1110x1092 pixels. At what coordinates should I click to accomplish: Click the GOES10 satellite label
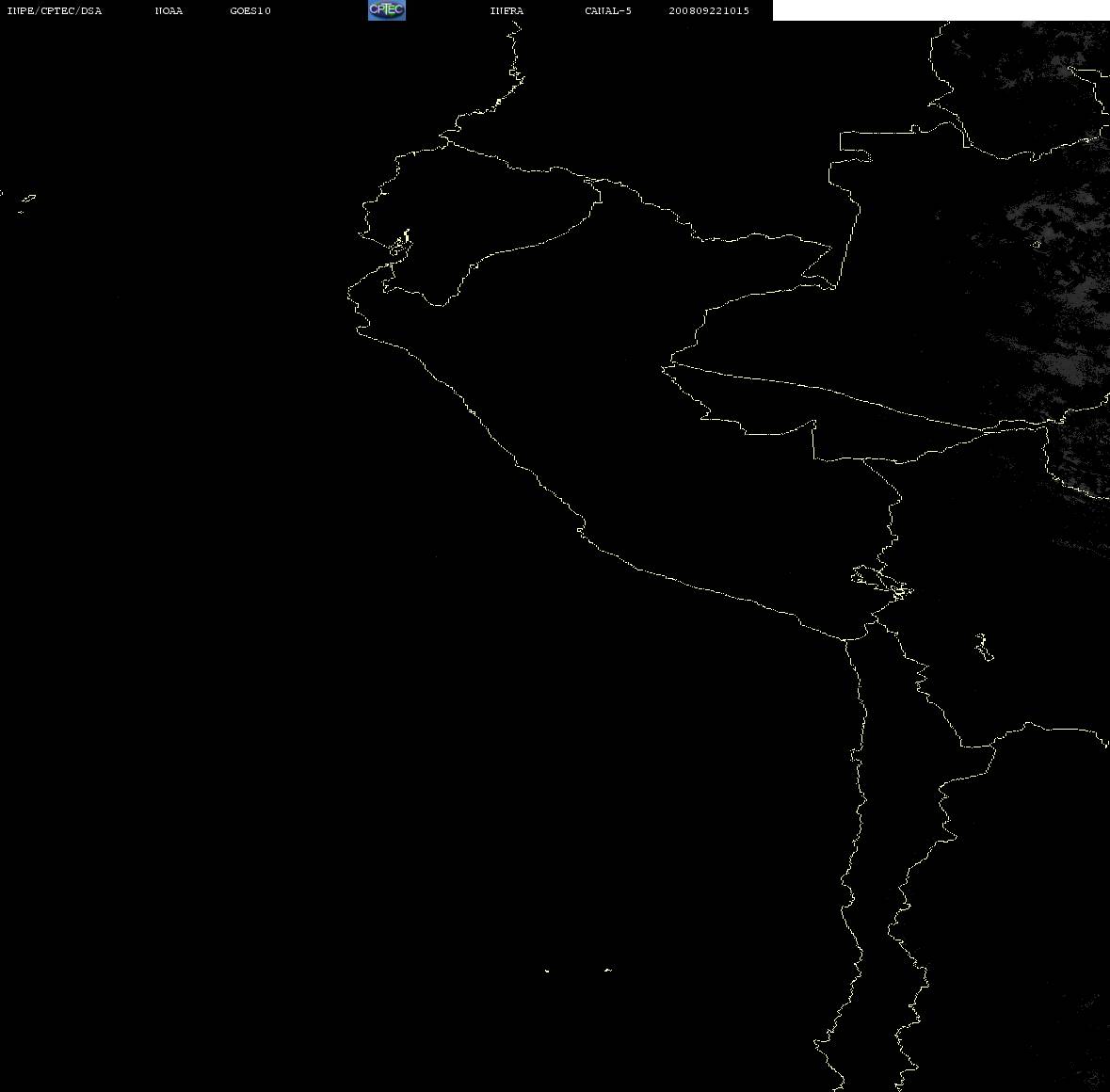(250, 10)
